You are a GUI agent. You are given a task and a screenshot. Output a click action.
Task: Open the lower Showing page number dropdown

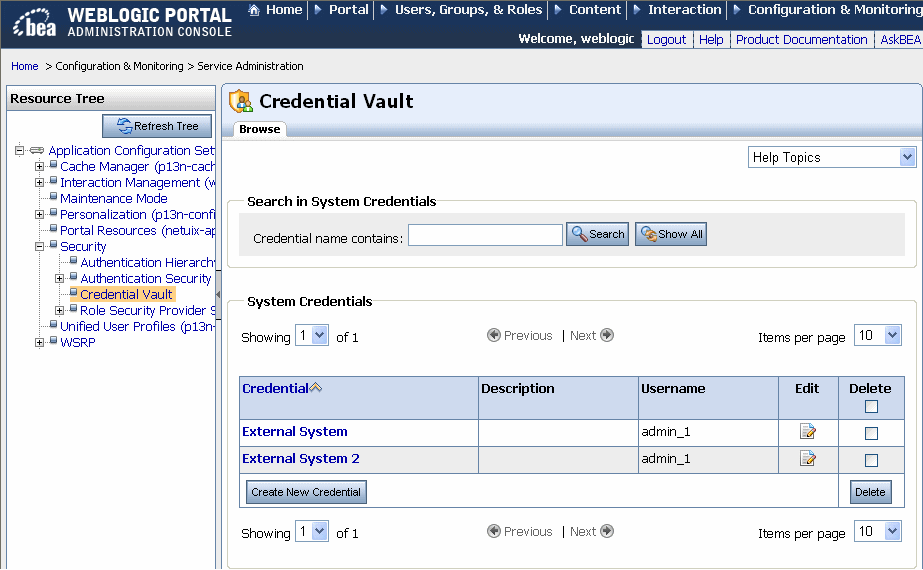[311, 532]
